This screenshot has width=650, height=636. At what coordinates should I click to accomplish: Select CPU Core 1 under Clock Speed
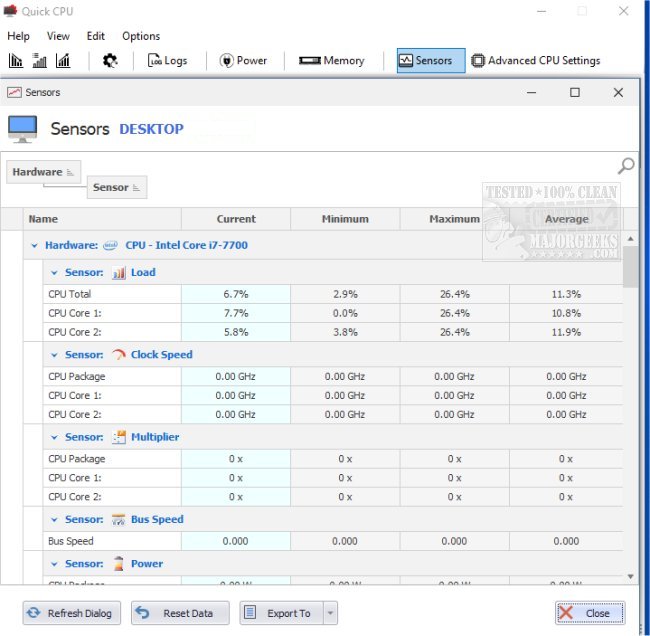333,396
